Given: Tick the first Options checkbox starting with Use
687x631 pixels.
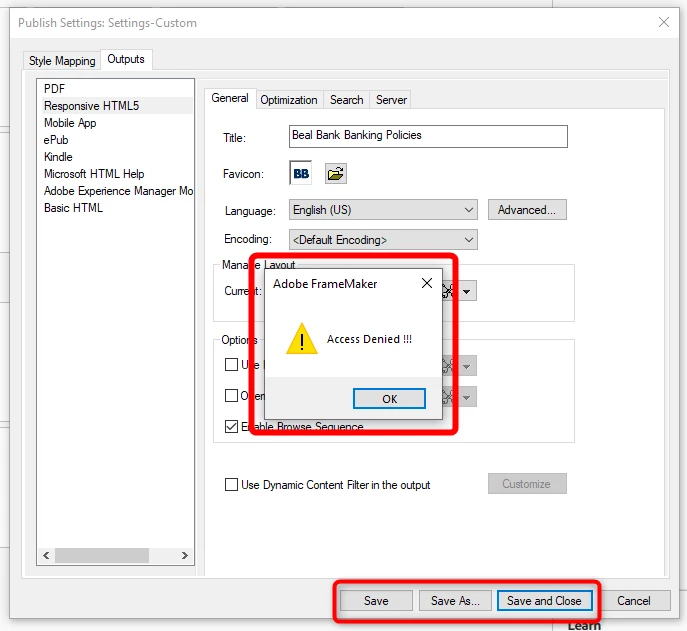Looking at the screenshot, I should 231,365.
